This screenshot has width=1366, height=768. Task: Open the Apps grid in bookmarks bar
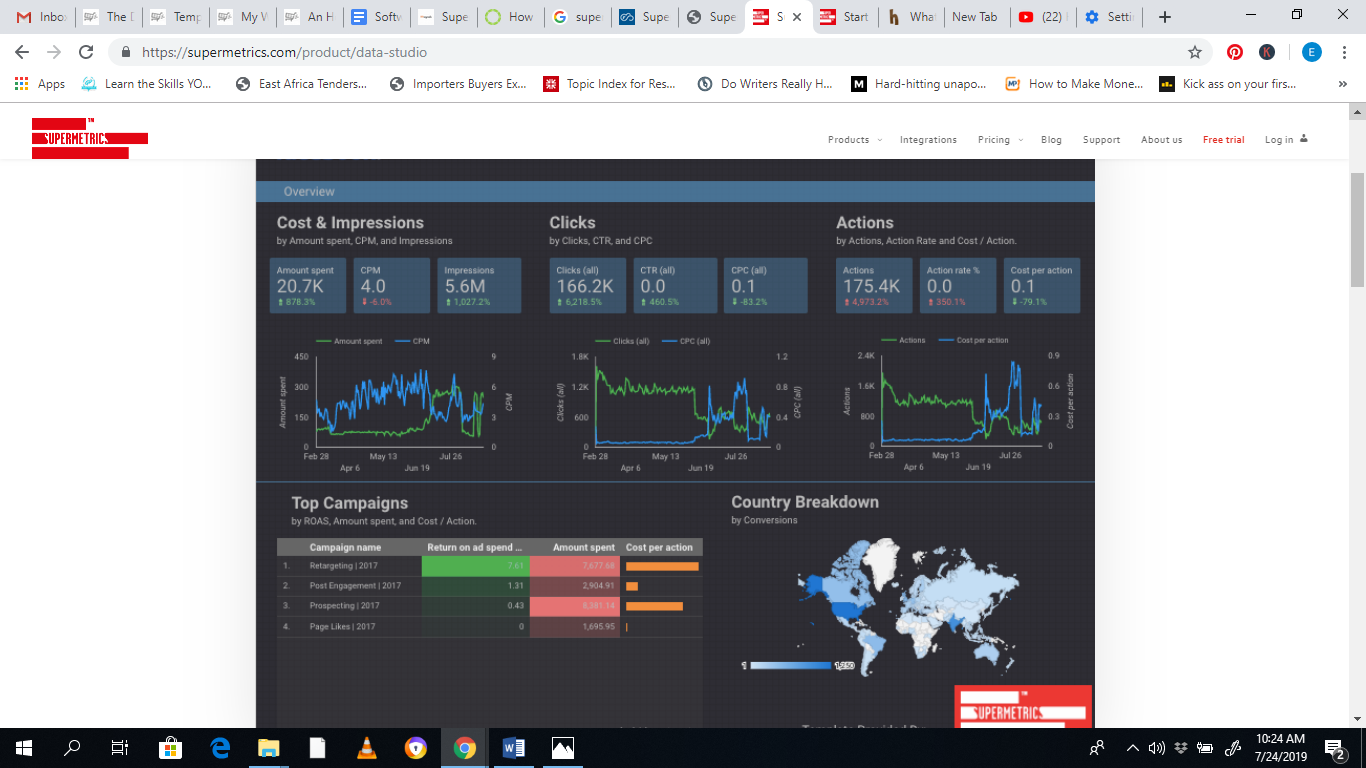coord(40,84)
